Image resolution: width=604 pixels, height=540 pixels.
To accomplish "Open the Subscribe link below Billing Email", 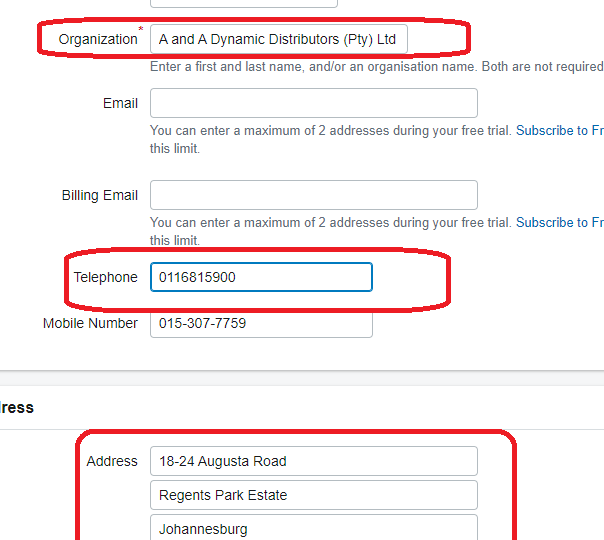I will [x=560, y=223].
